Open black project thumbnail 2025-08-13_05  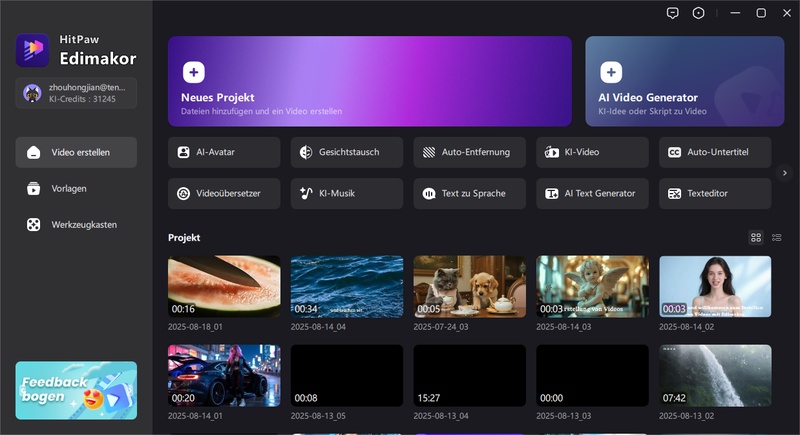347,376
